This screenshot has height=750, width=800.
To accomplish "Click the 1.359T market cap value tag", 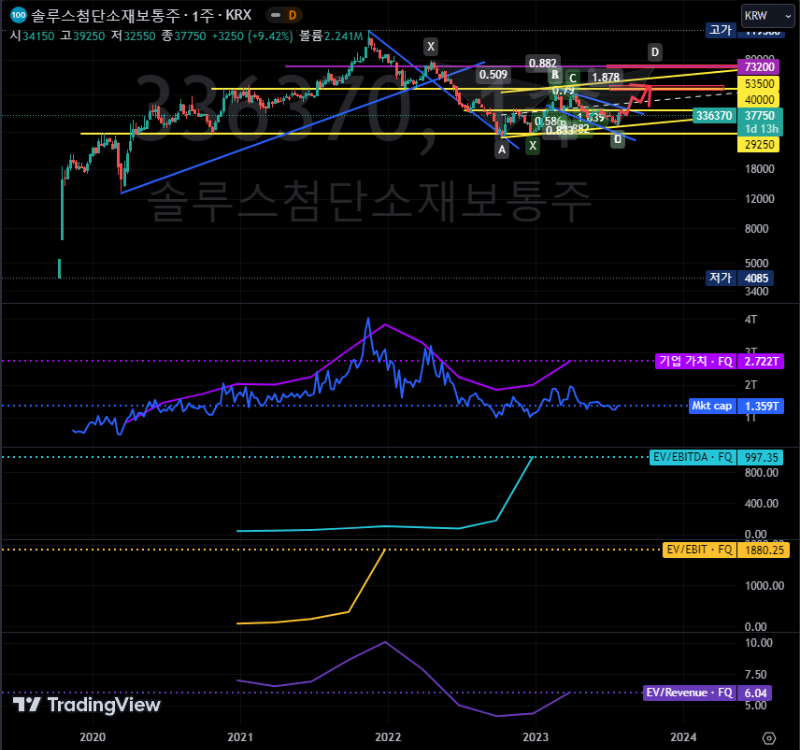I will click(761, 406).
